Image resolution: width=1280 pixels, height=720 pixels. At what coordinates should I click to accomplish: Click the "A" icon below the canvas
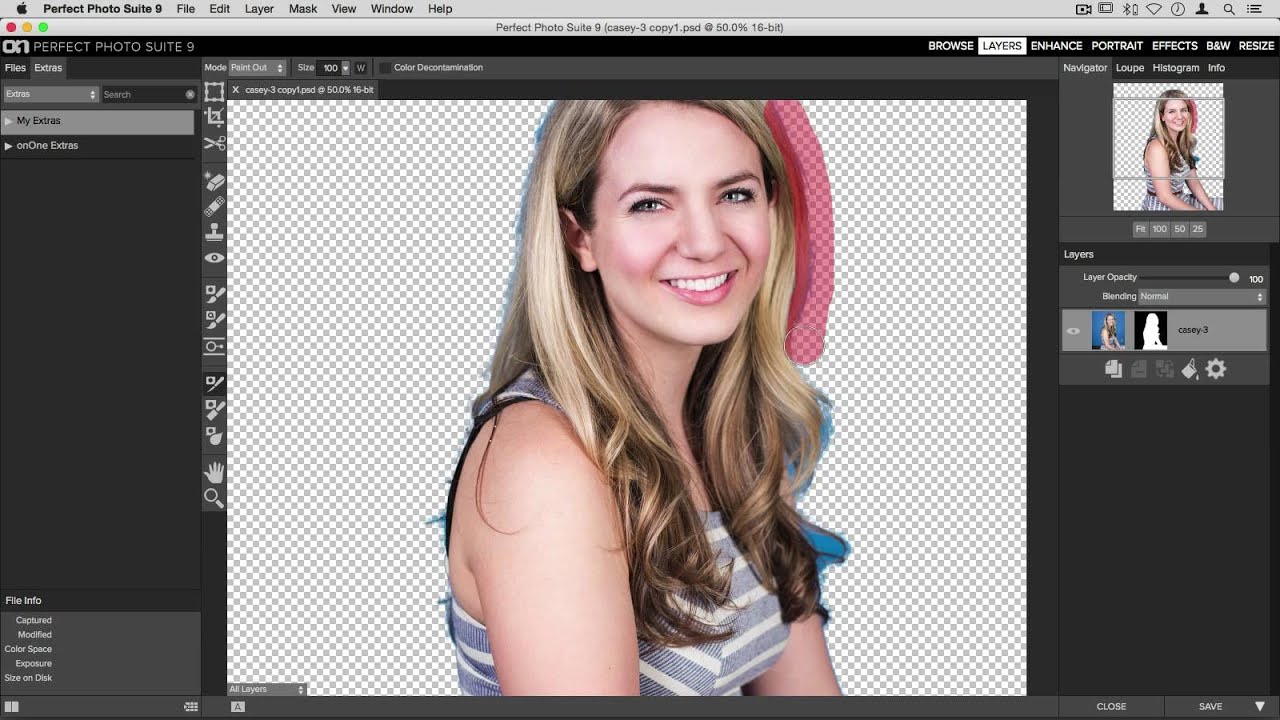[x=238, y=707]
